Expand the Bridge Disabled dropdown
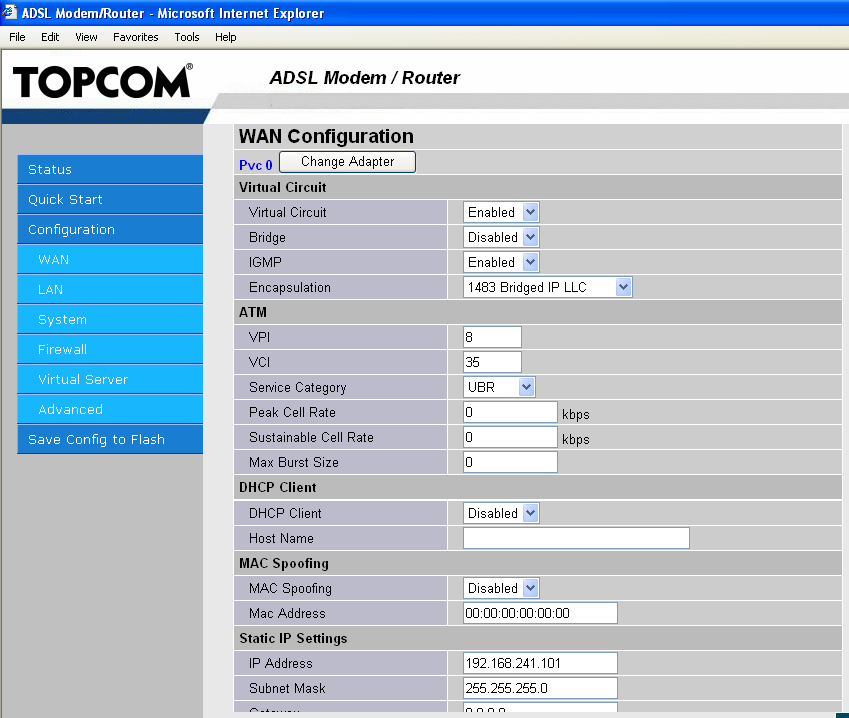Image resolution: width=849 pixels, height=718 pixels. [x=501, y=237]
